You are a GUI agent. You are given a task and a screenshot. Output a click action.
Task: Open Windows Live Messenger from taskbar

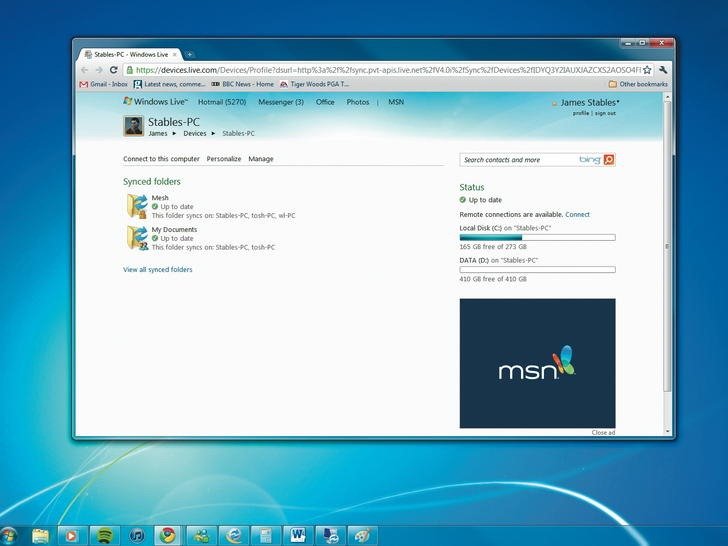point(201,536)
